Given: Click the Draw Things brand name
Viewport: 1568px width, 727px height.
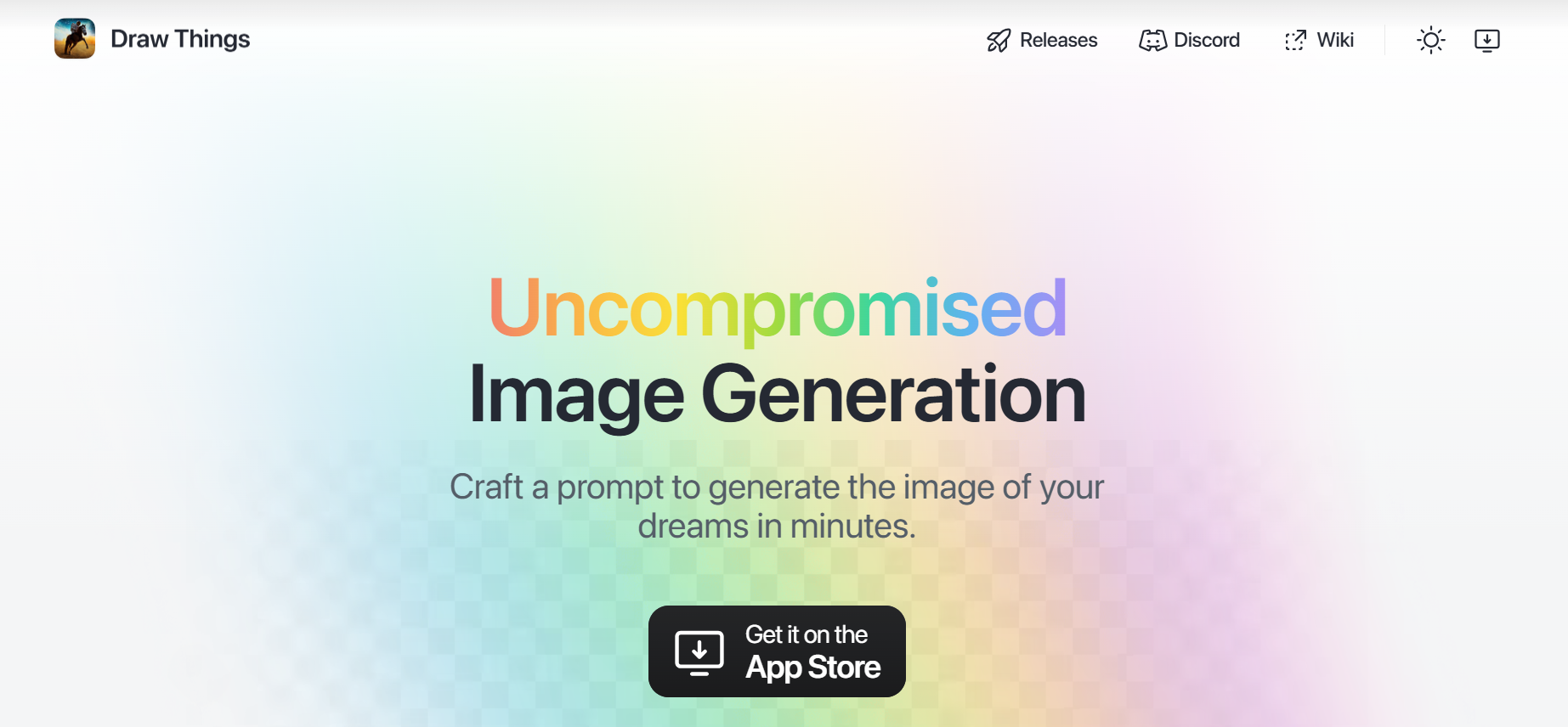Looking at the screenshot, I should coord(180,39).
